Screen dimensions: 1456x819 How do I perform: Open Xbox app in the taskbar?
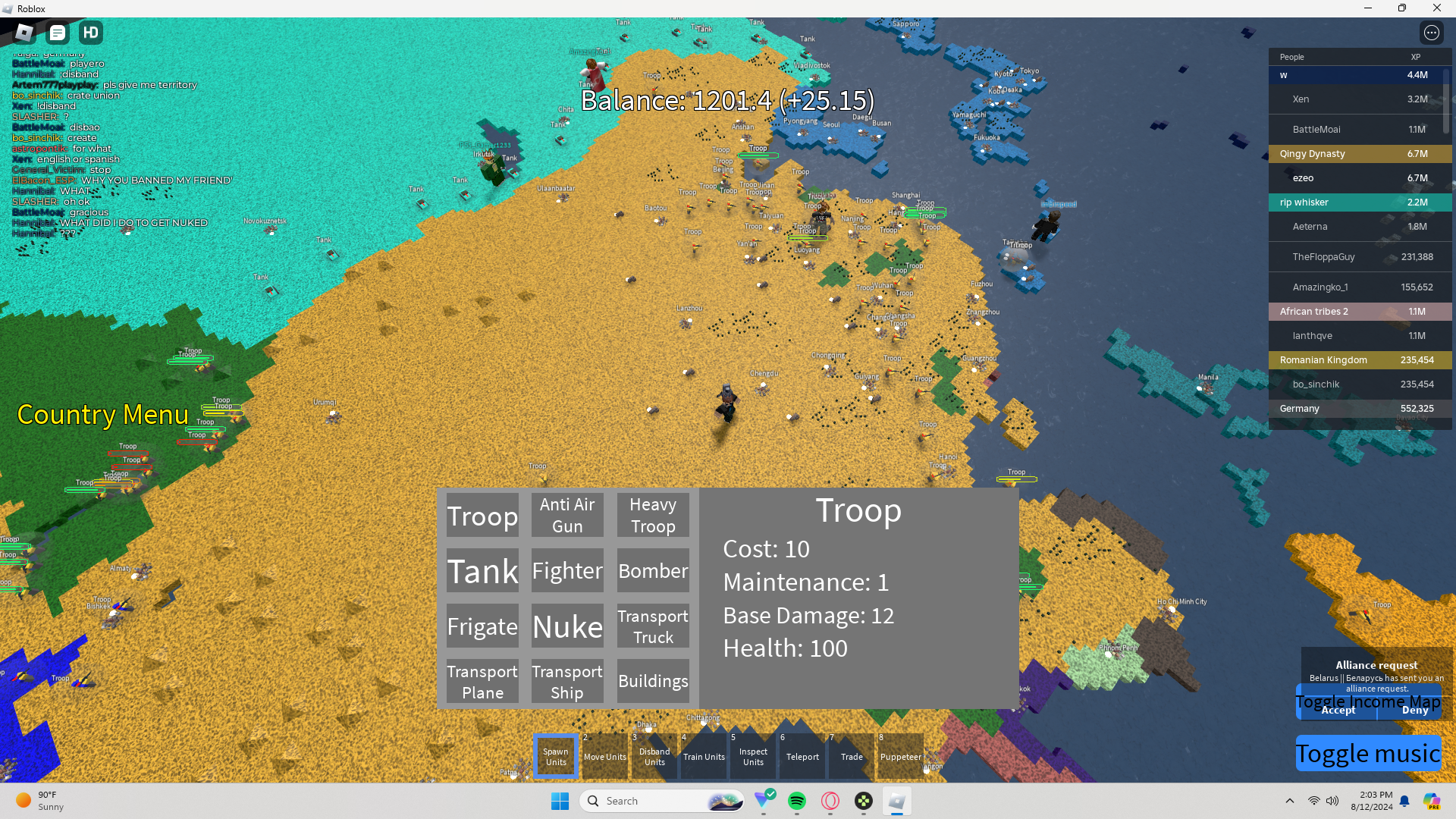tap(863, 801)
